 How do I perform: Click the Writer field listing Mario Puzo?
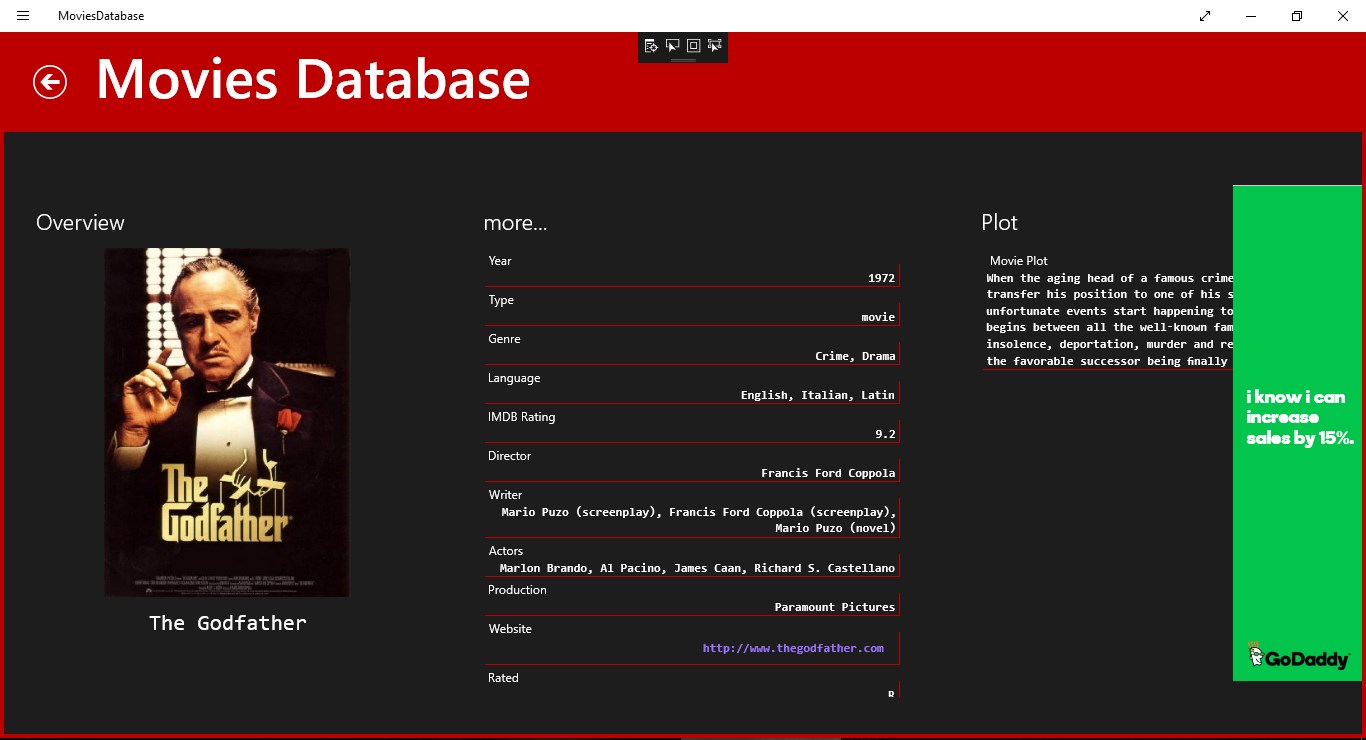pyautogui.click(x=692, y=520)
